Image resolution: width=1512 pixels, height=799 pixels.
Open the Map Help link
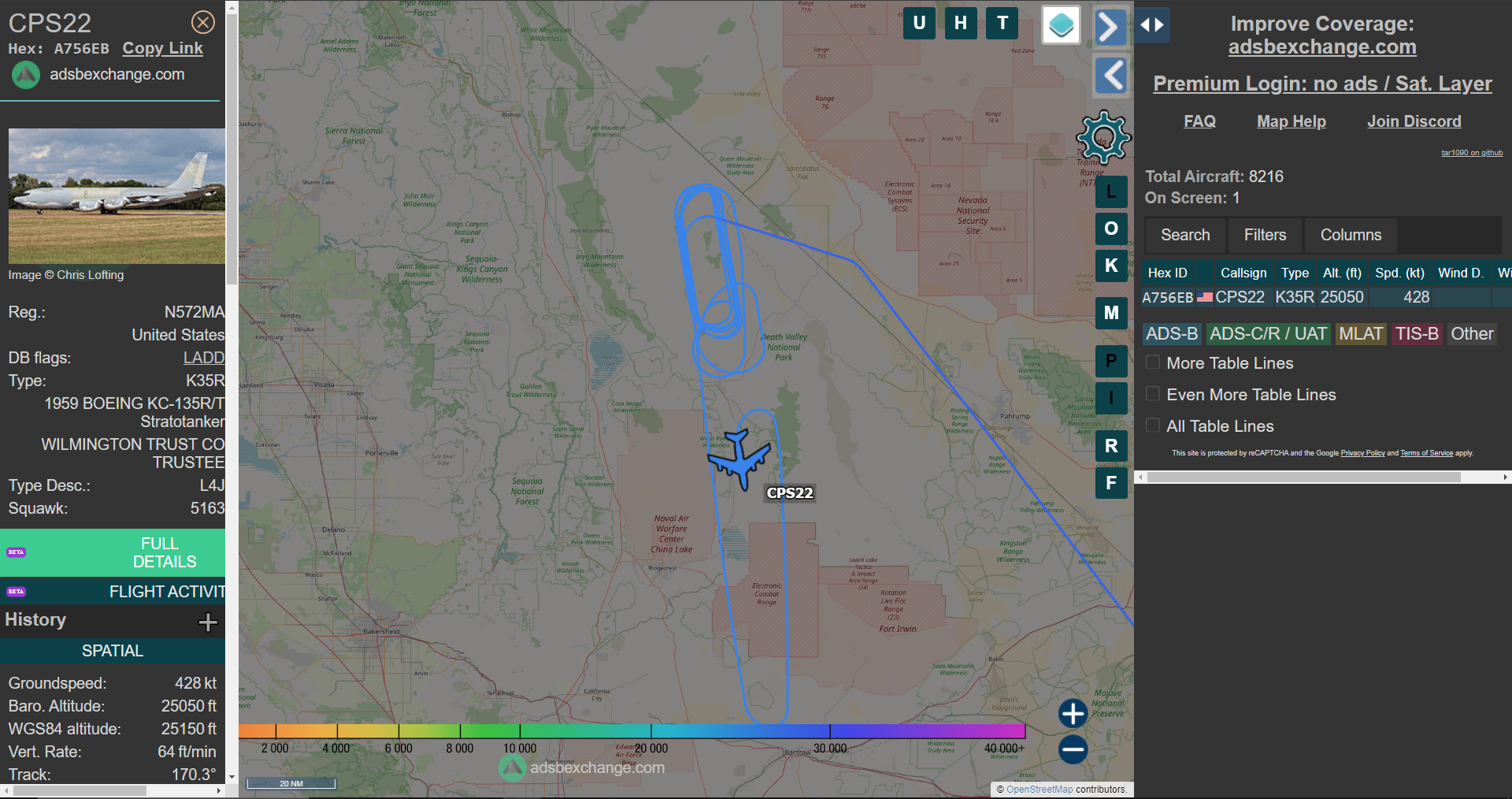1291,121
